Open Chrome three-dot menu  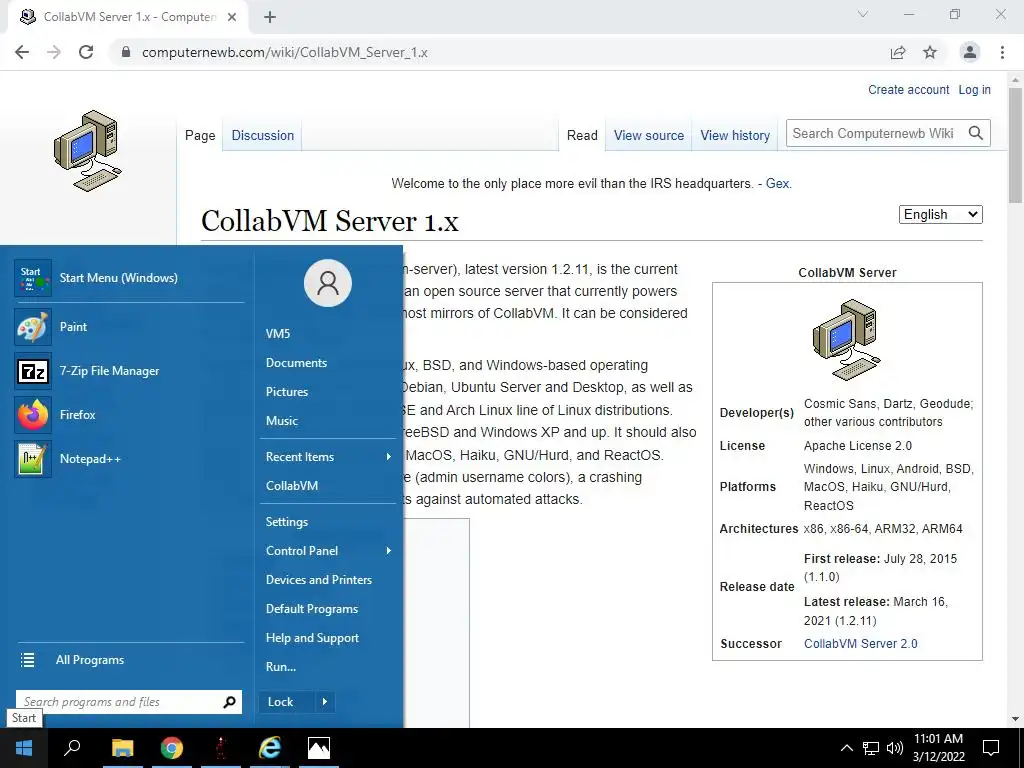point(1002,52)
